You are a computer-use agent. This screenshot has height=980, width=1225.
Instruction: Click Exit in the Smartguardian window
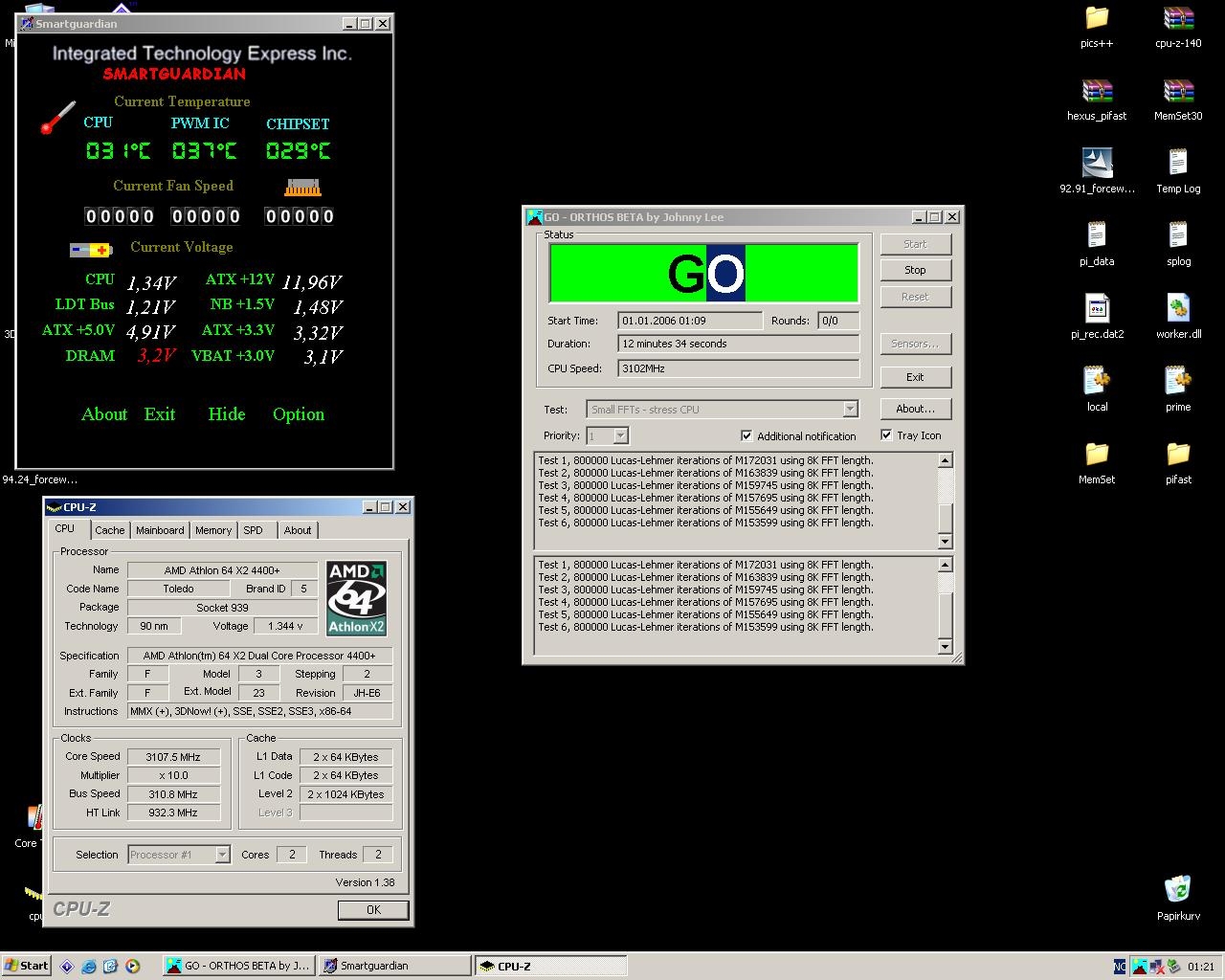coord(160,414)
